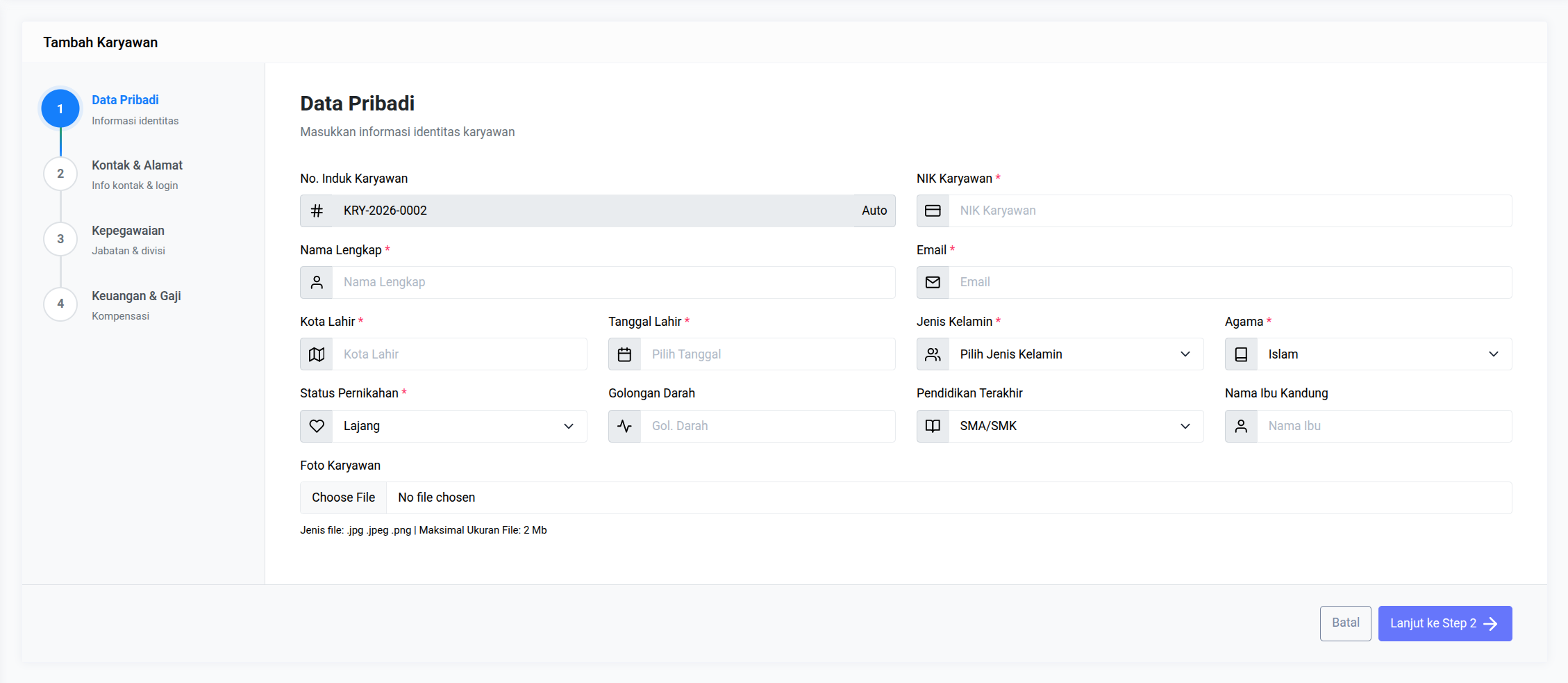The height and width of the screenshot is (683, 1568).
Task: Open the Status Pernikahan dropdown showing Lajang
Action: click(x=458, y=426)
